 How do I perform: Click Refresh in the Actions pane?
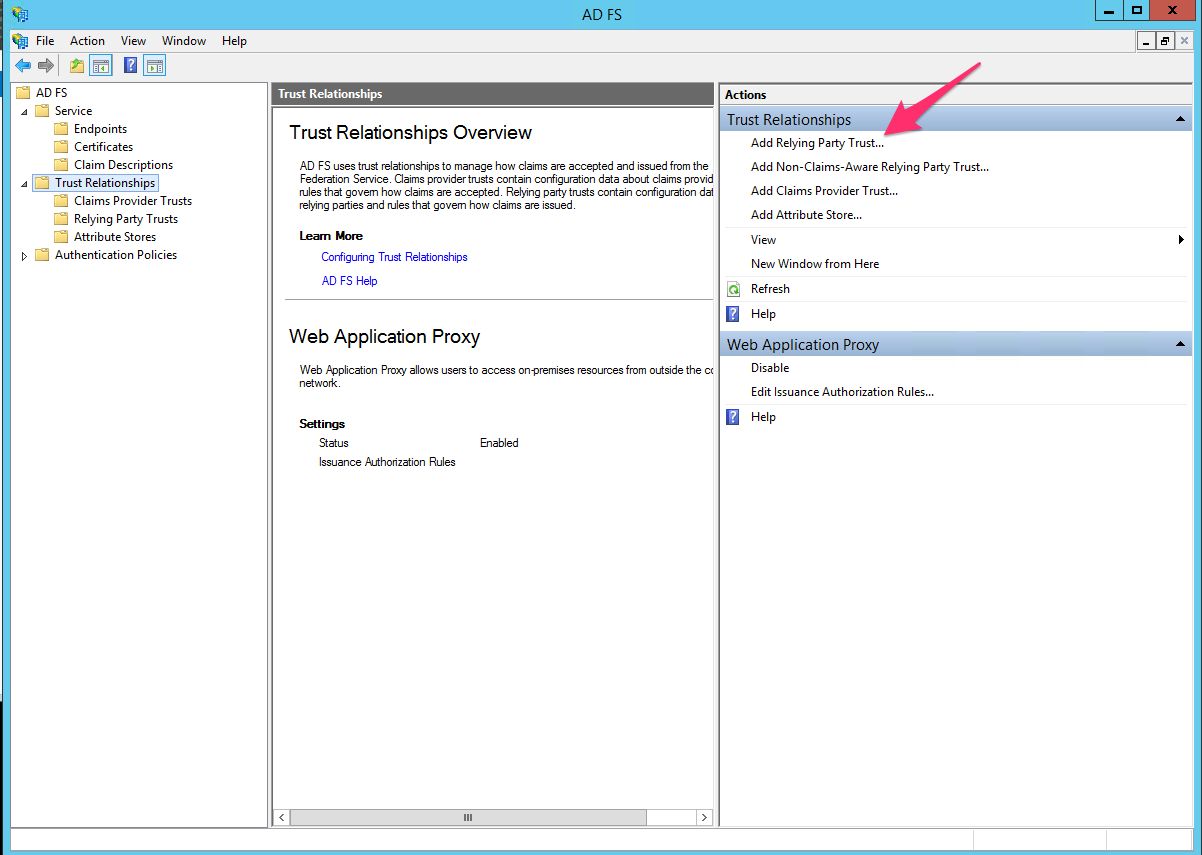(x=770, y=289)
